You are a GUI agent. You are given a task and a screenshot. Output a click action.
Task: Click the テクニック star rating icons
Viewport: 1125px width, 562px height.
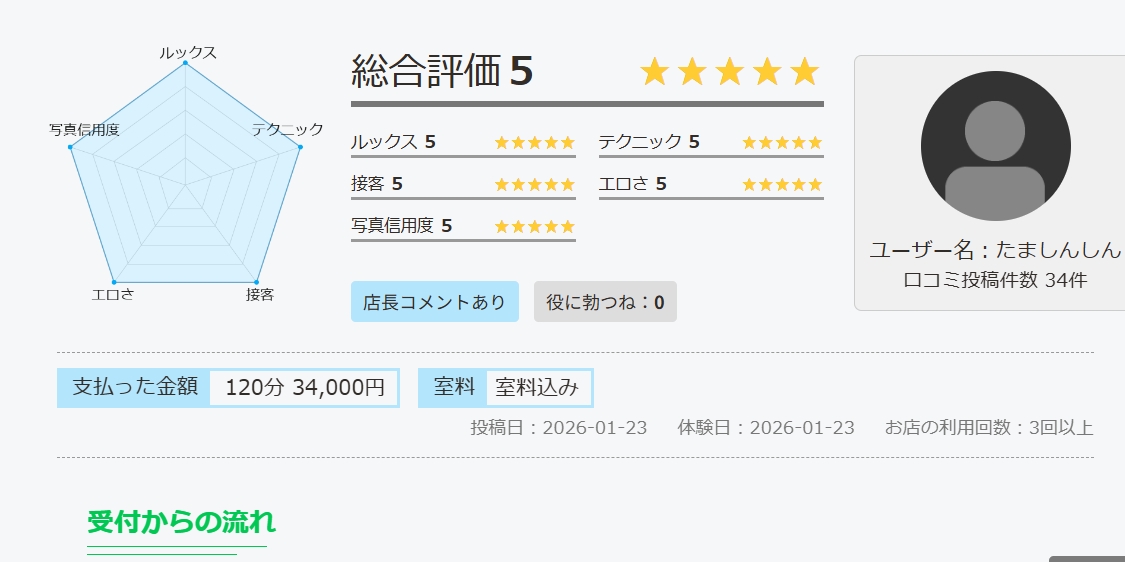781,142
